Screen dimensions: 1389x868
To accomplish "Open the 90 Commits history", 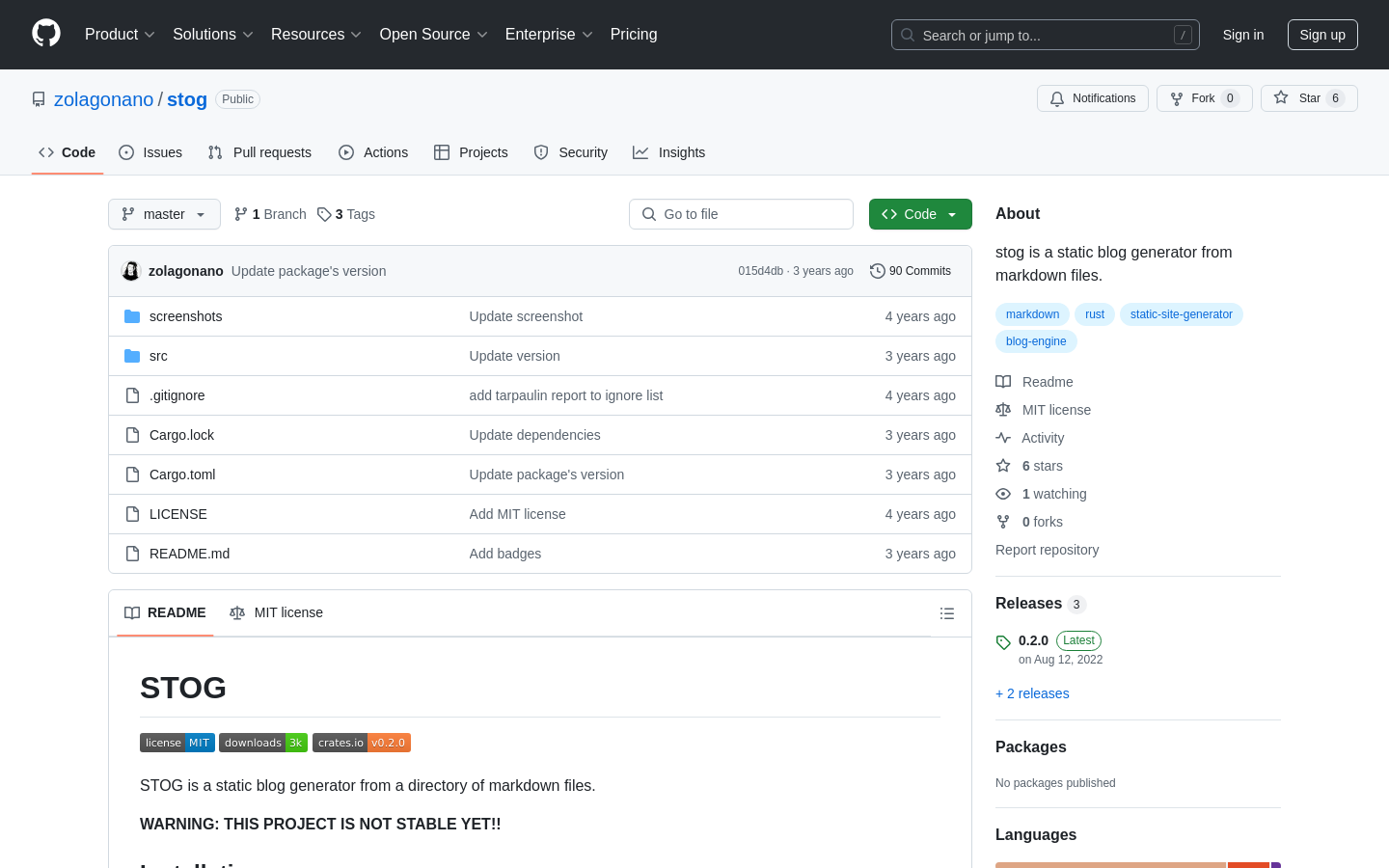I will coord(911,271).
